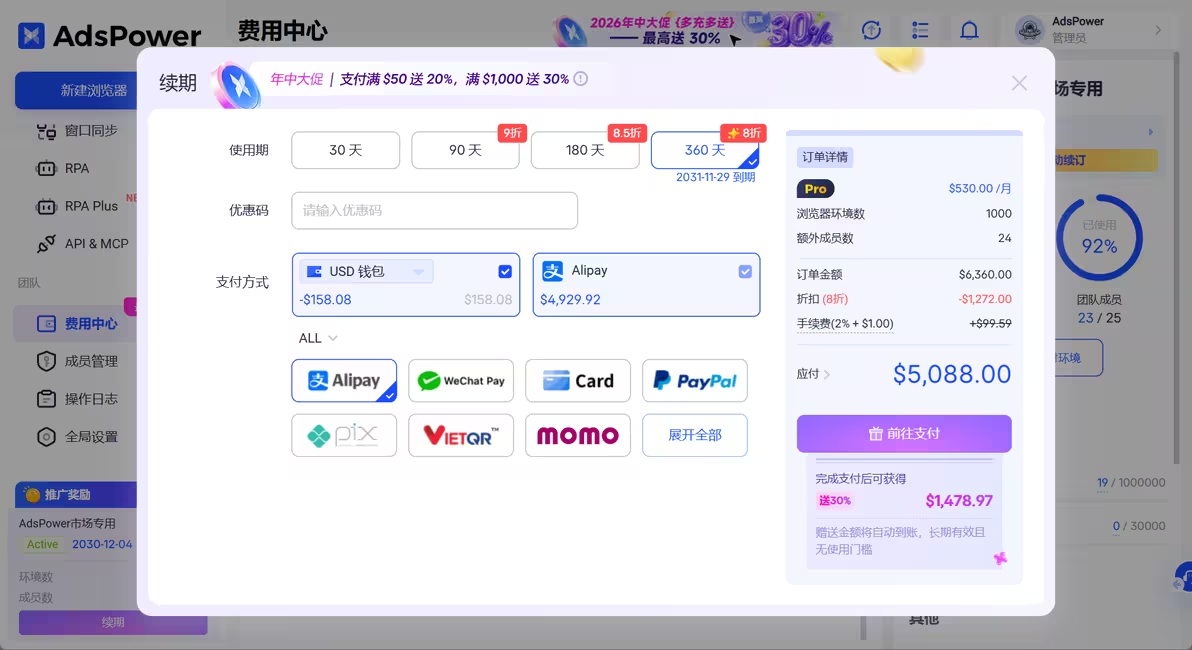Viewport: 1192px width, 650px height.
Task: Expand the AdsPower account menu chevron
Action: [x=1158, y=30]
